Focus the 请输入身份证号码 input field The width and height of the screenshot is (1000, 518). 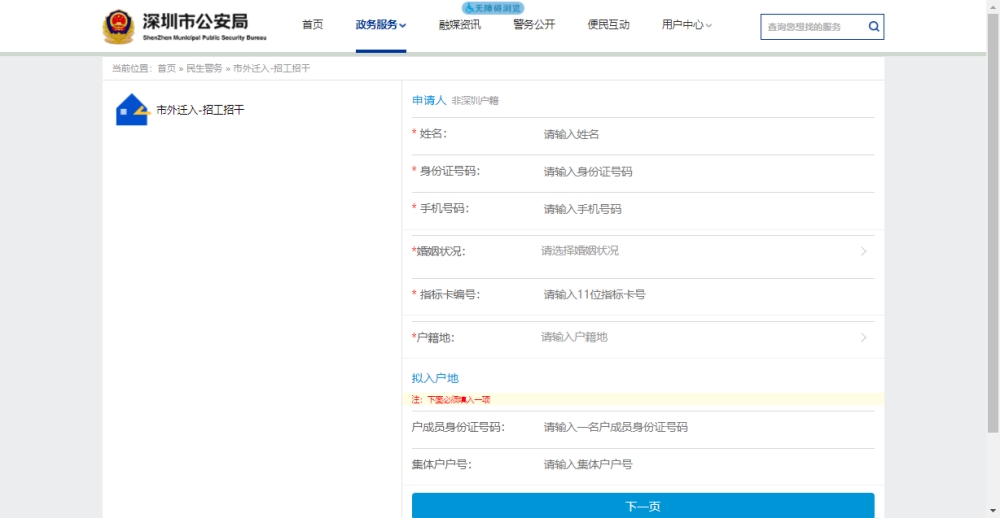(x=708, y=172)
